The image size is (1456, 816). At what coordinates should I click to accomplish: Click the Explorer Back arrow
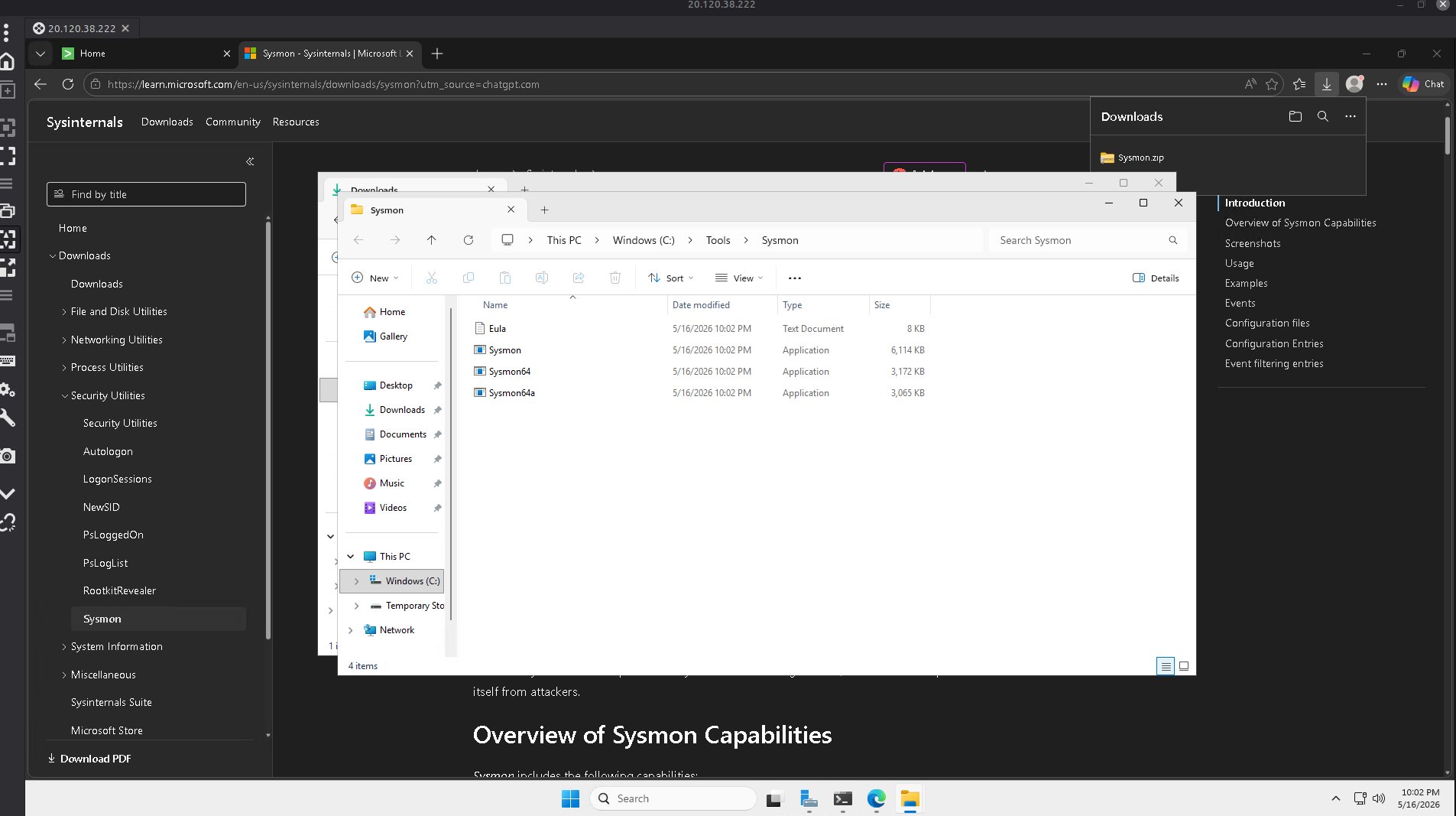point(358,240)
